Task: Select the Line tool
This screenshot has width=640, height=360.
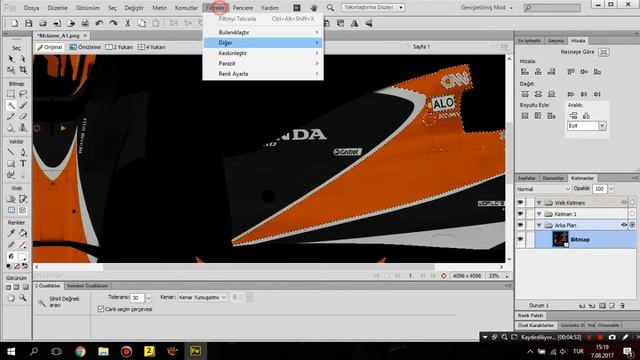Action: (x=11, y=152)
